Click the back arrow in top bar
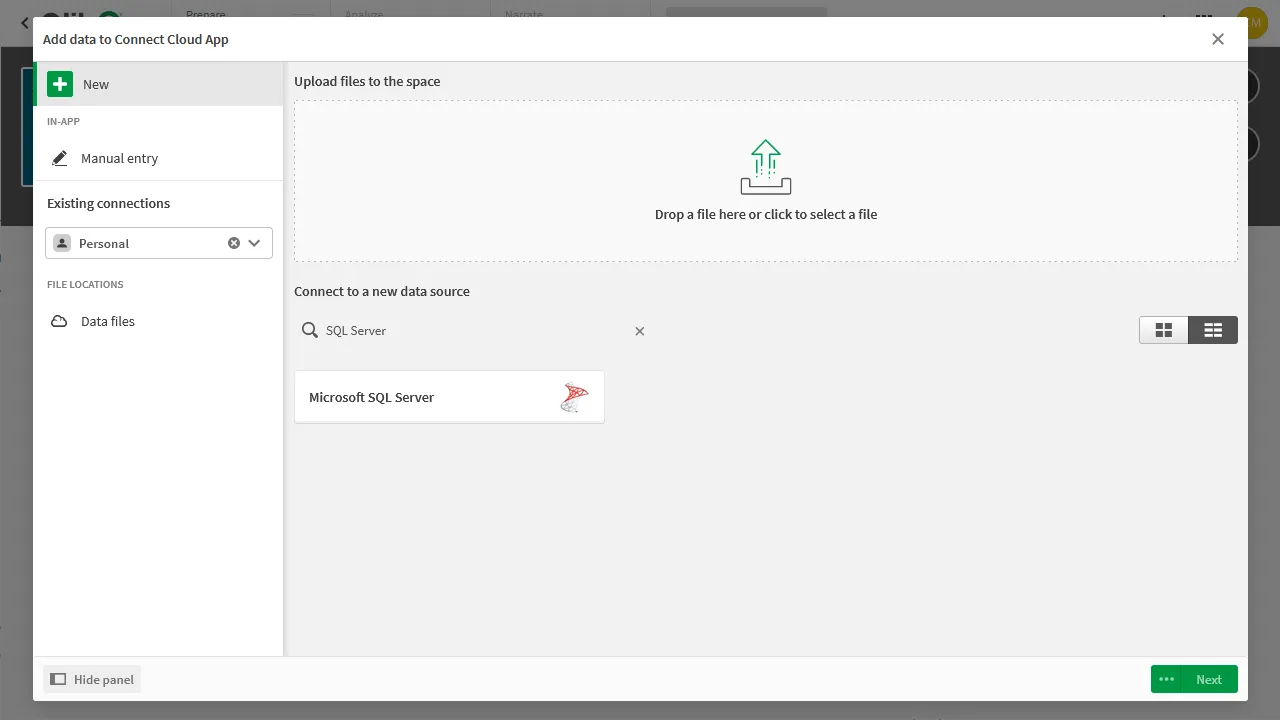 click(x=24, y=22)
